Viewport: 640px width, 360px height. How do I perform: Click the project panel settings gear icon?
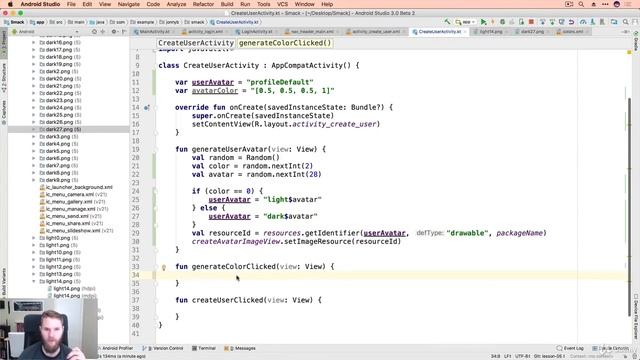click(114, 31)
